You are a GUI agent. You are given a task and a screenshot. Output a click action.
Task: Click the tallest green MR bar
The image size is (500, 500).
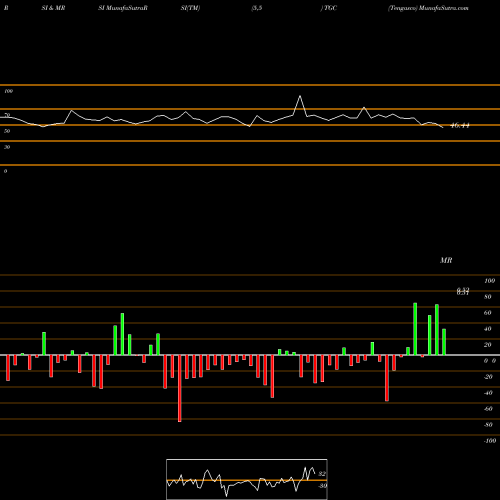point(415,329)
